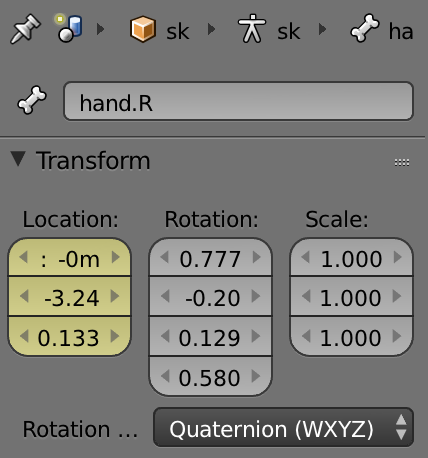Click the bone icon beside name field
This screenshot has height=458, width=428.
coord(32,101)
